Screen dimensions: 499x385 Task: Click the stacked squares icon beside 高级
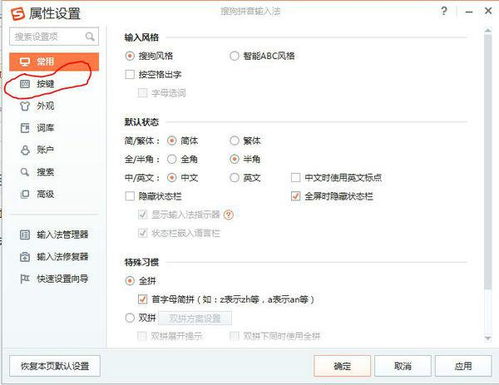25,194
